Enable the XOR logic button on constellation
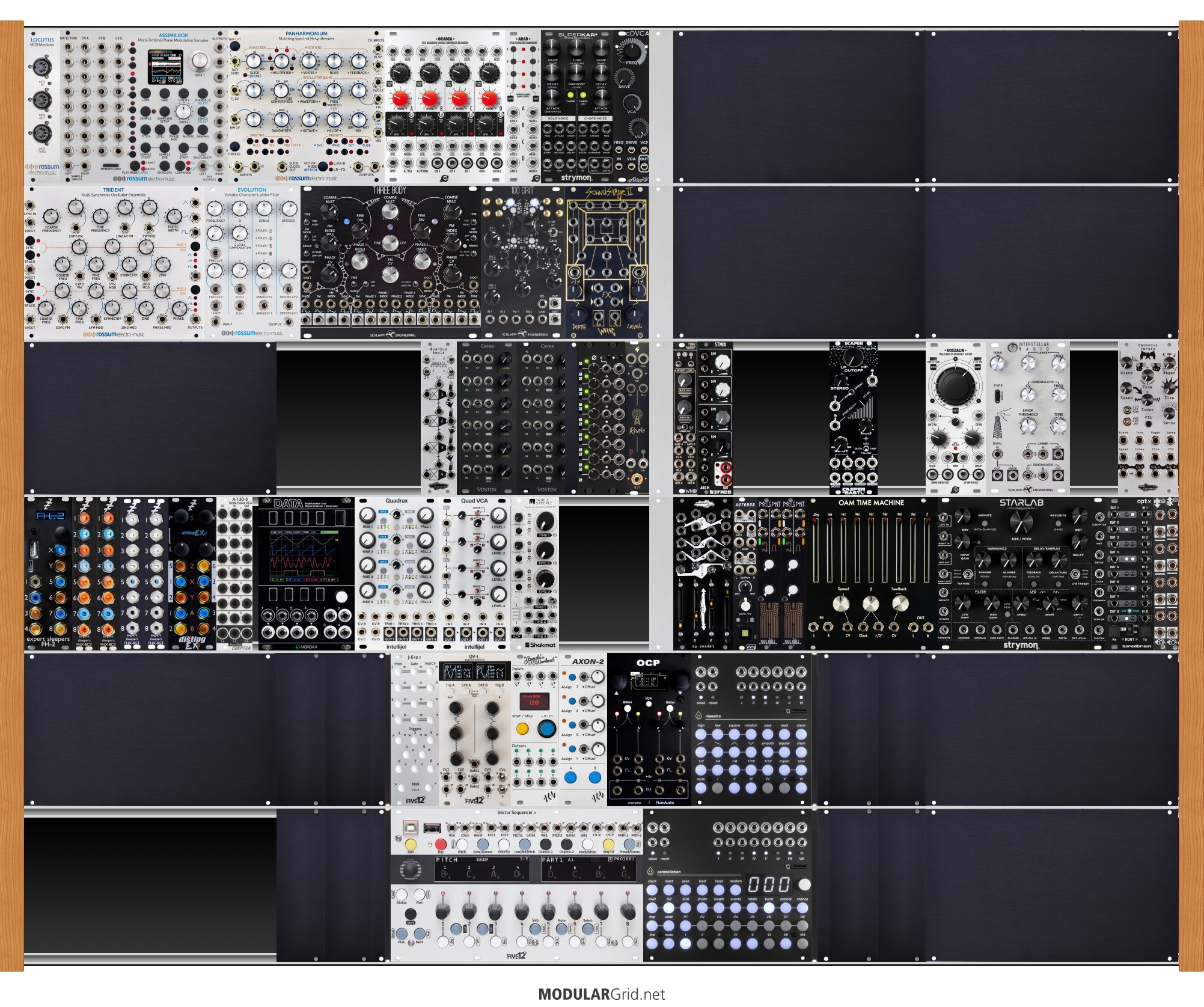 click(x=685, y=907)
